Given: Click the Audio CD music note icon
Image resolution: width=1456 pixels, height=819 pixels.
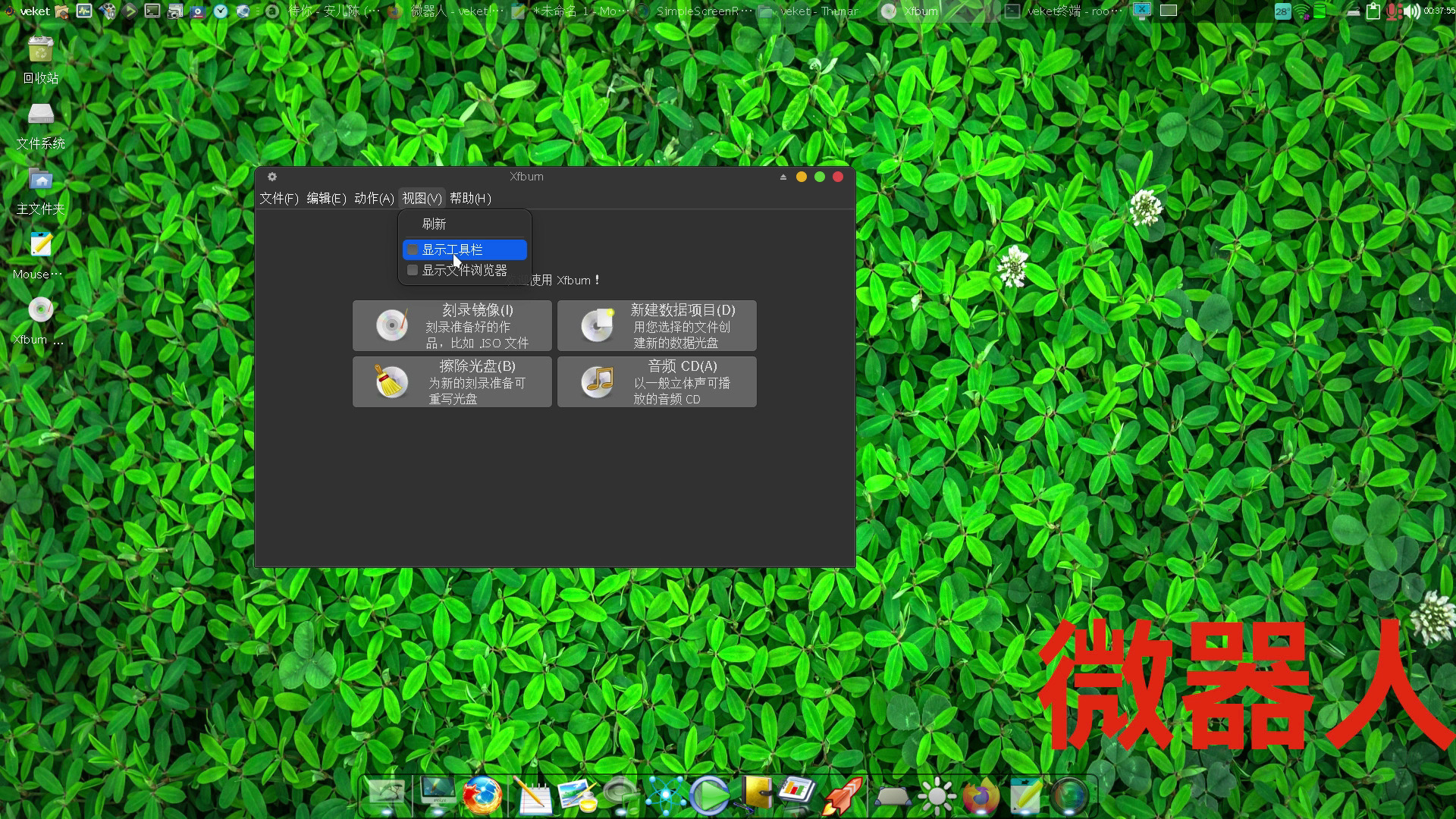Looking at the screenshot, I should pyautogui.click(x=598, y=381).
